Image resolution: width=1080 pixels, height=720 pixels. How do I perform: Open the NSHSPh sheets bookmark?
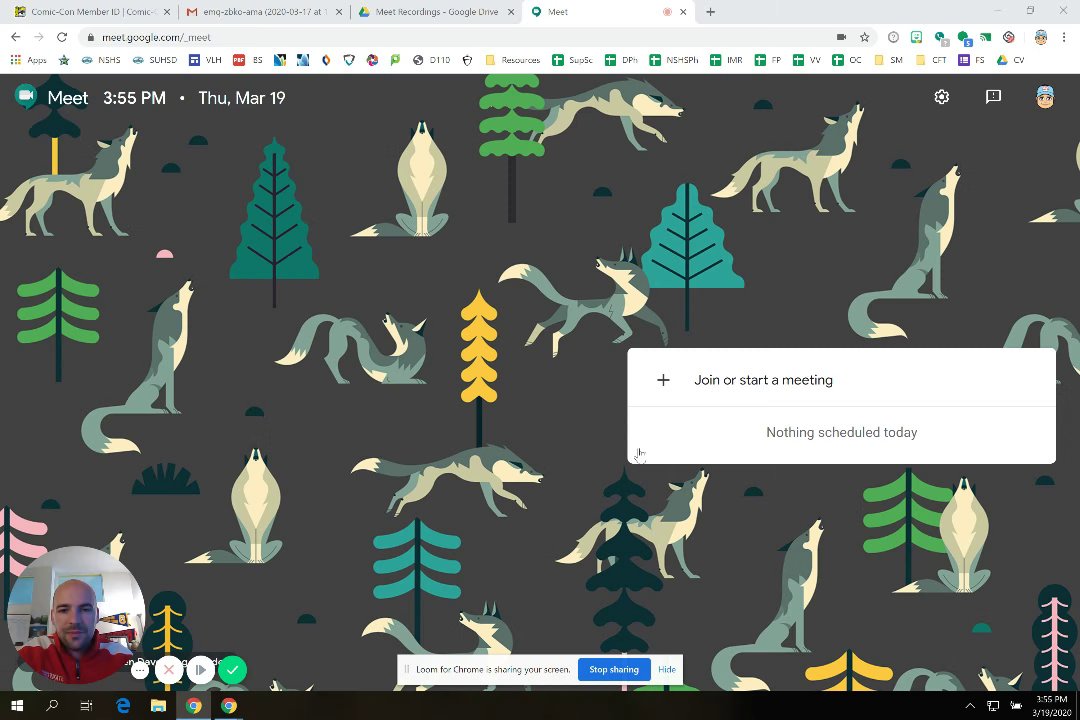click(674, 60)
